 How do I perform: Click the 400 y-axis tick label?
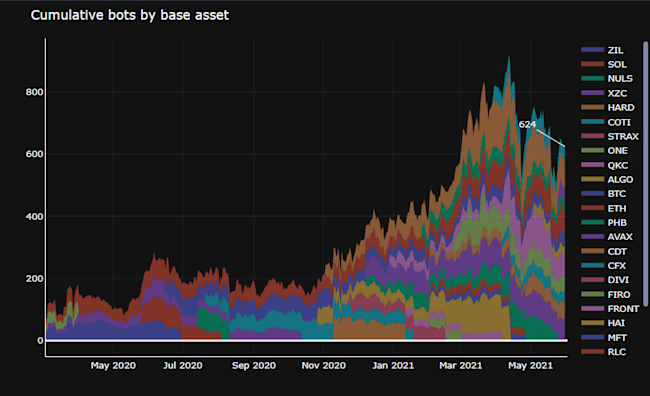34,216
